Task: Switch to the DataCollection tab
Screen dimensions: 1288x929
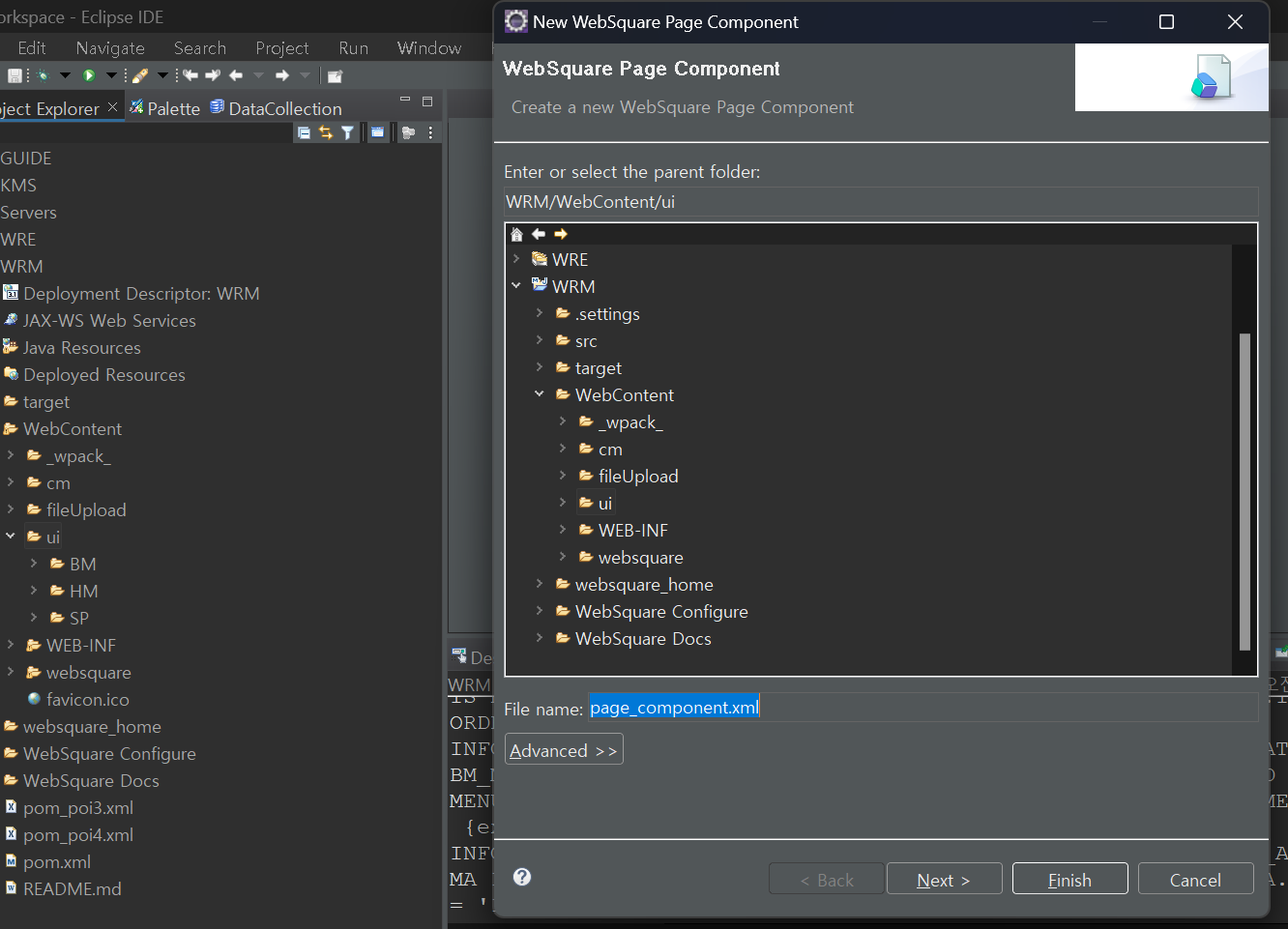Action: pos(277,108)
